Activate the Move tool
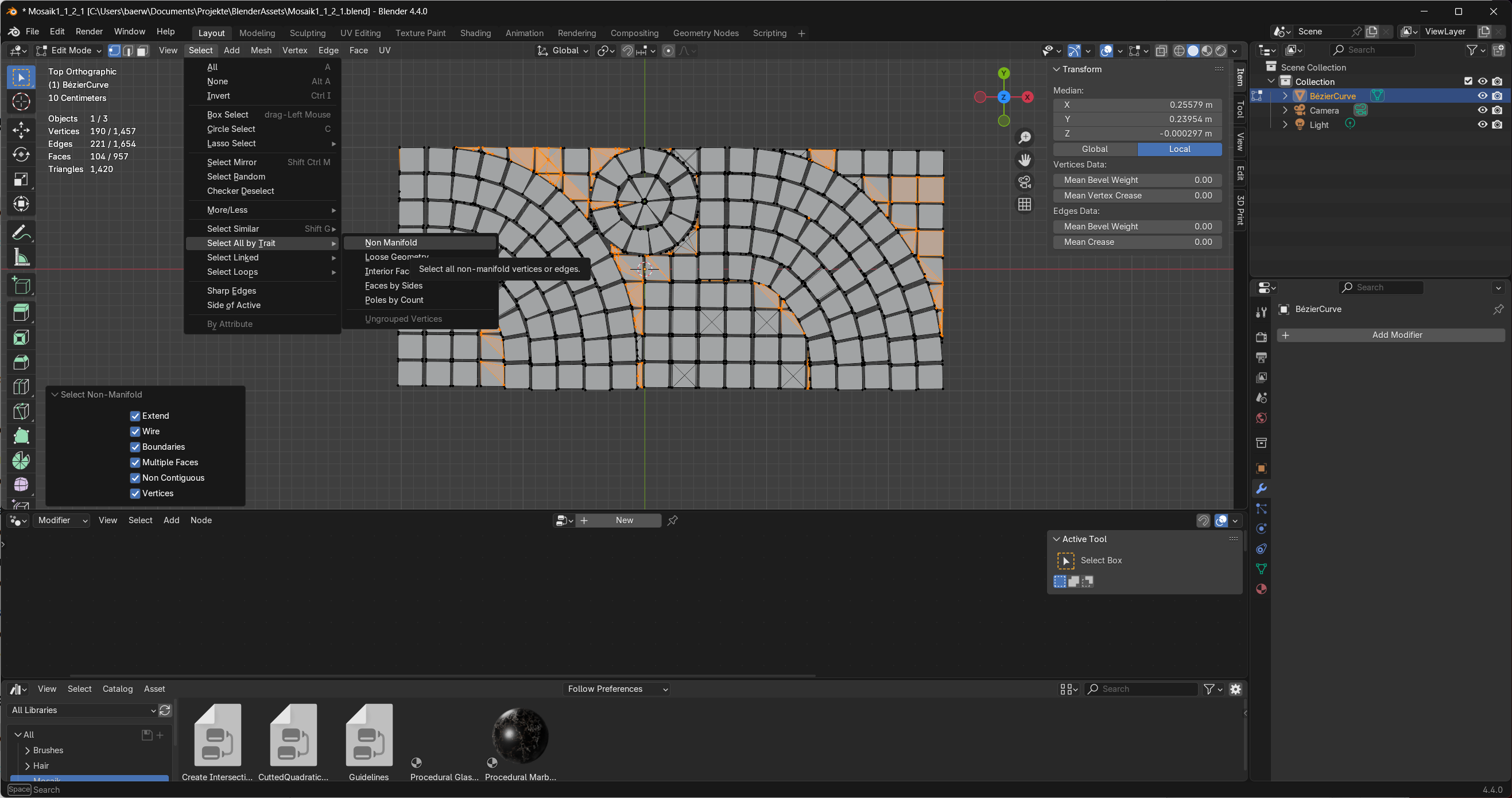1512x798 pixels. [21, 130]
